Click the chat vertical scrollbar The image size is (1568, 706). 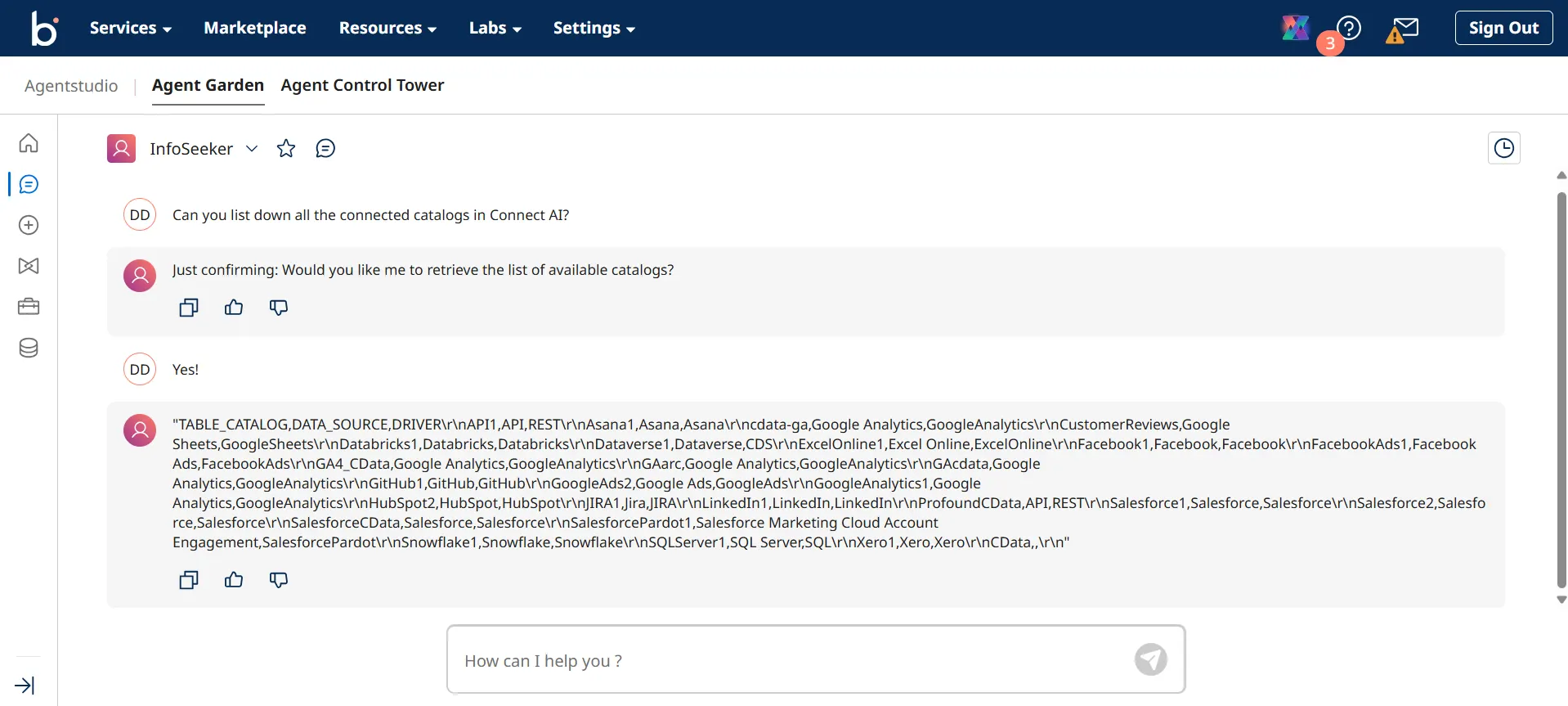point(1561,389)
